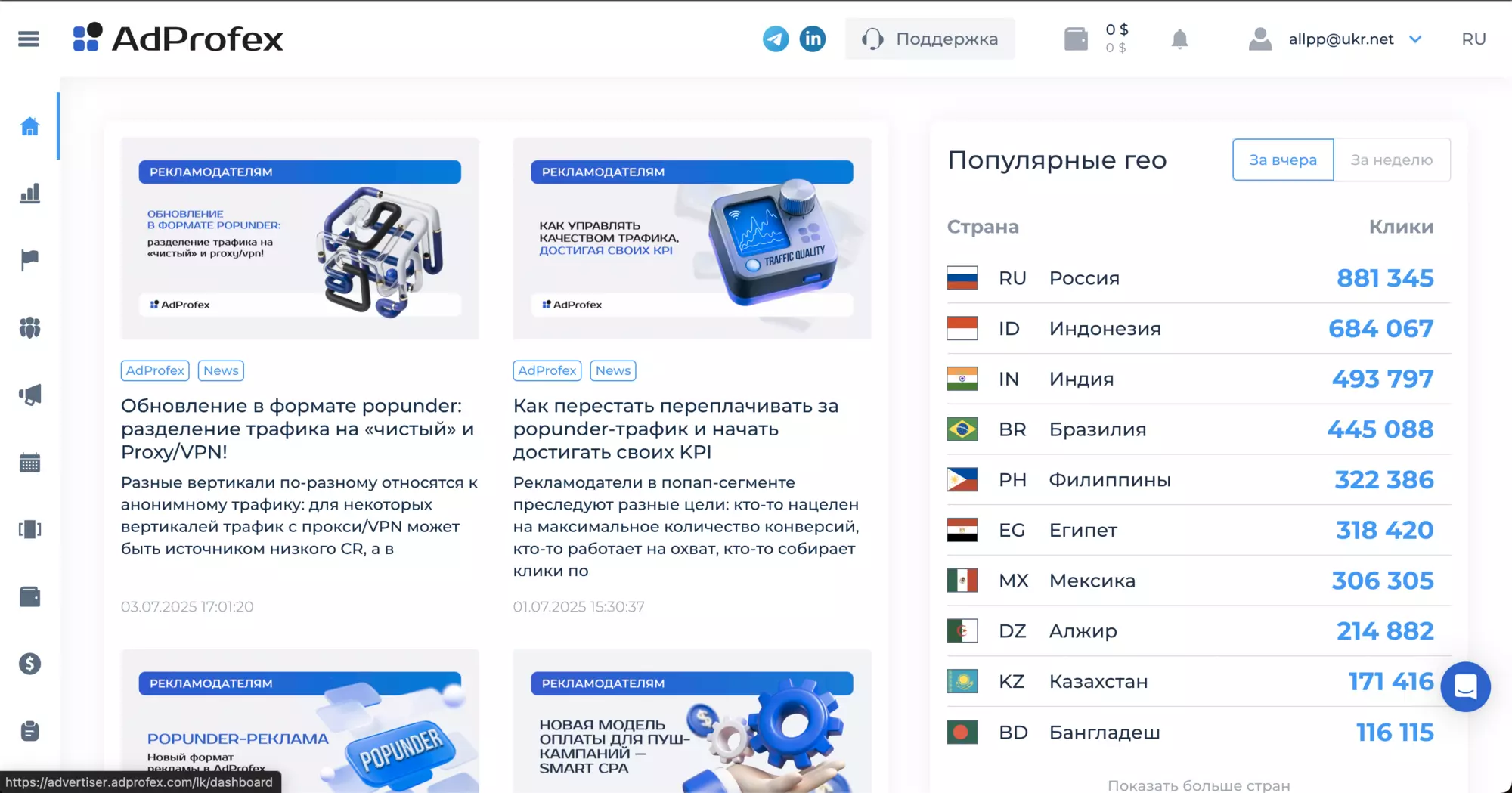The image size is (1512, 793).
Task: Open the flag icon in sidebar
Action: (x=29, y=260)
